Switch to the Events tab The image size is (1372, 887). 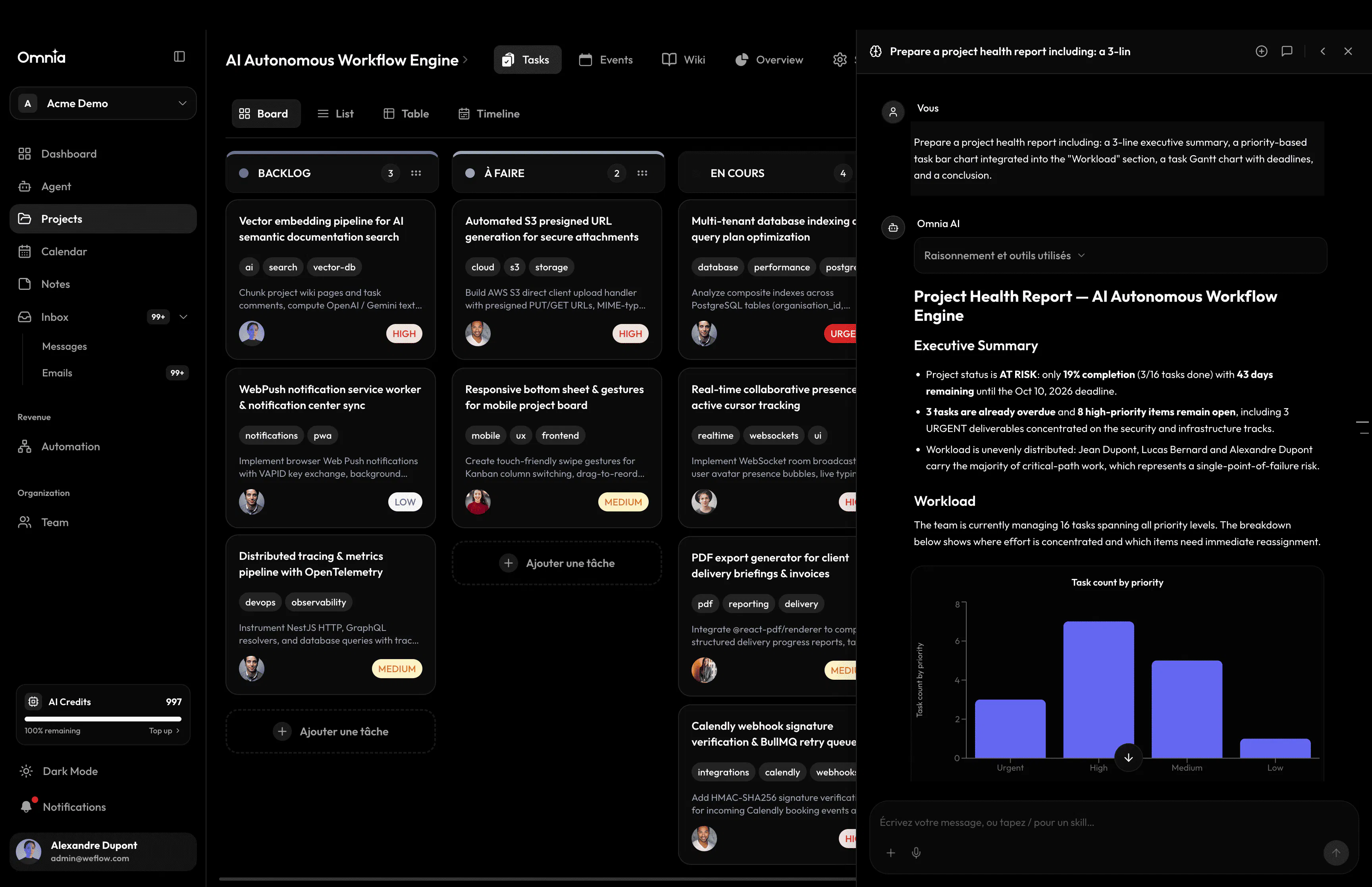coord(606,59)
